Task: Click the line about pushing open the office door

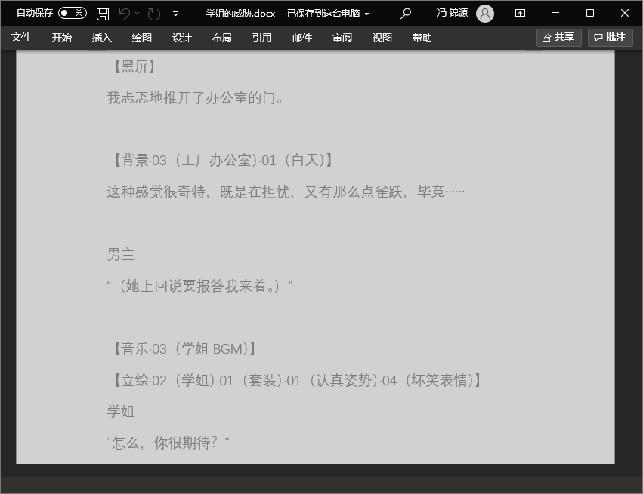Action: click(x=194, y=98)
